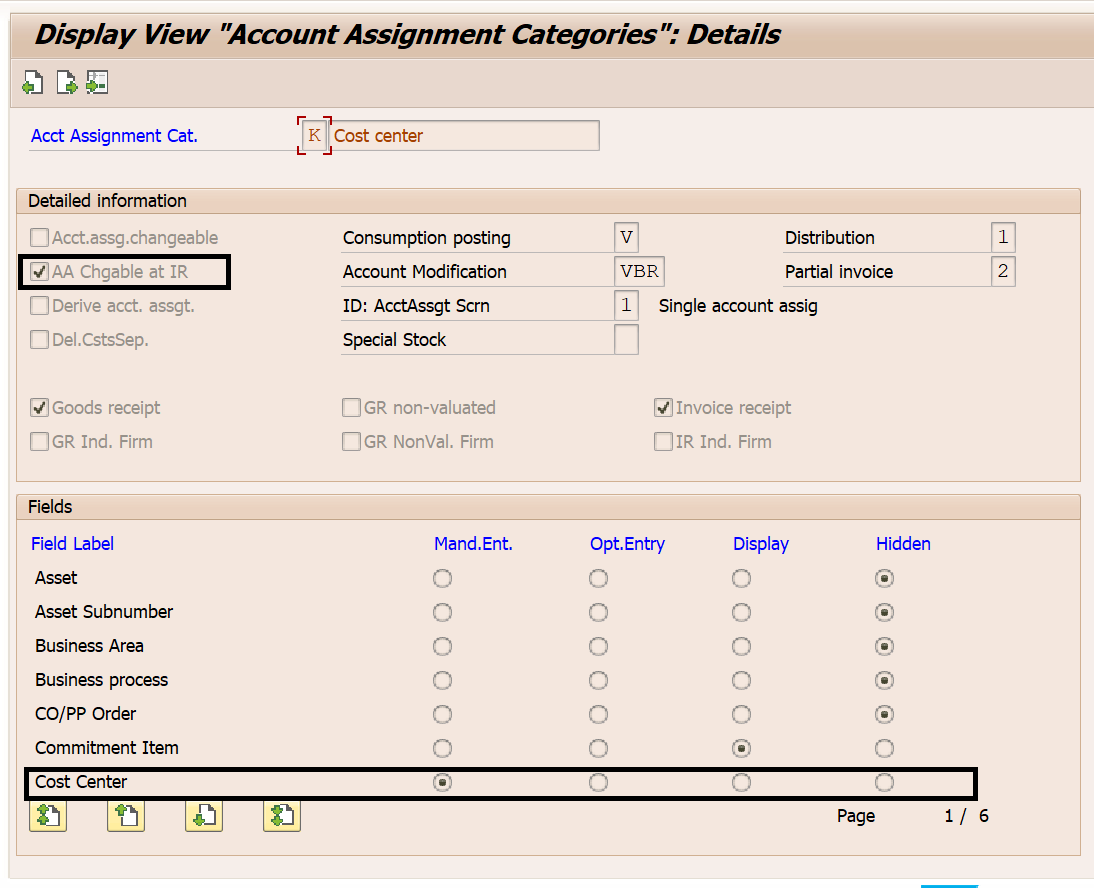1094x888 pixels.
Task: Uncheck the Goods receipt checkbox
Action: coord(40,408)
